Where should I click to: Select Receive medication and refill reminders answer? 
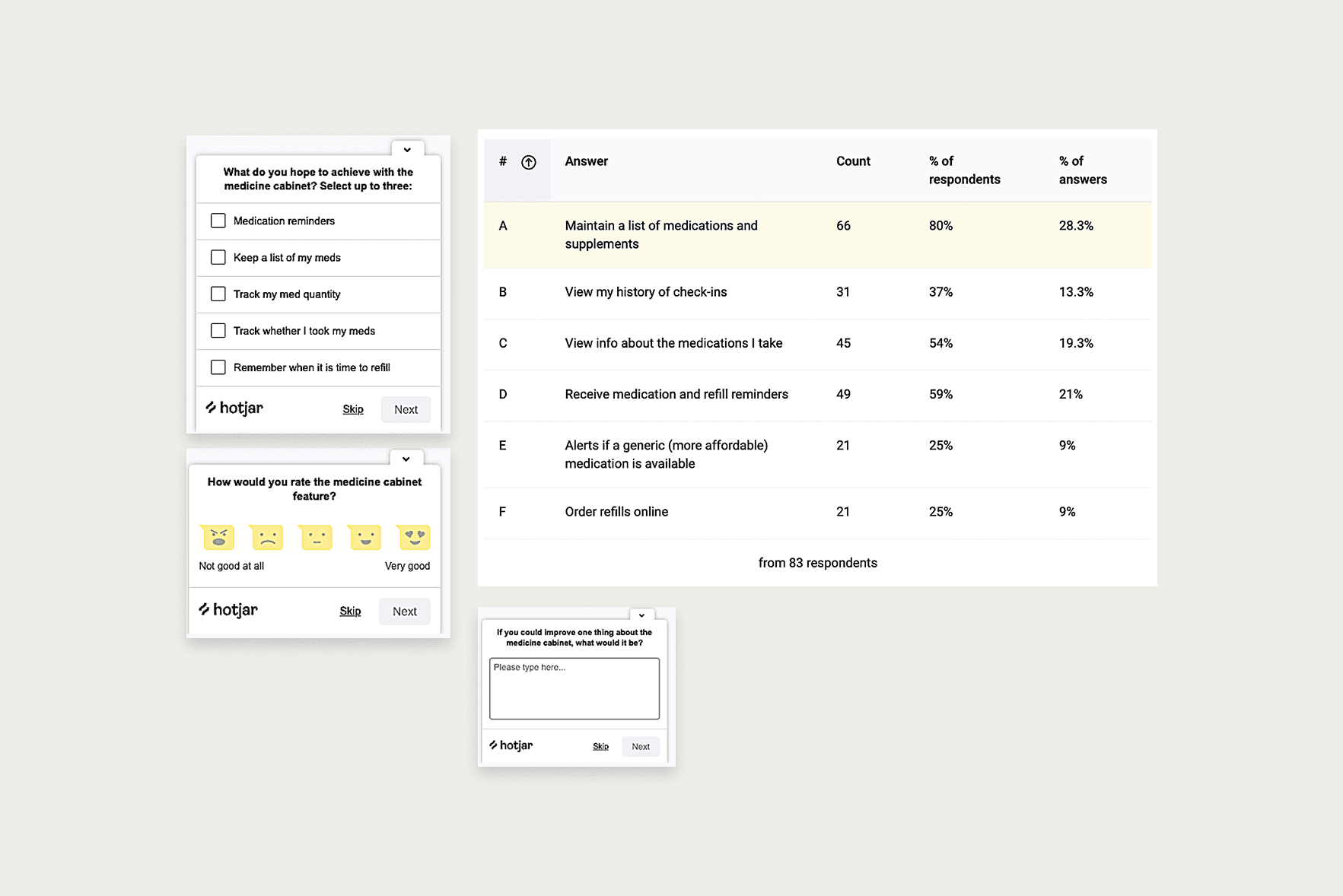(676, 394)
